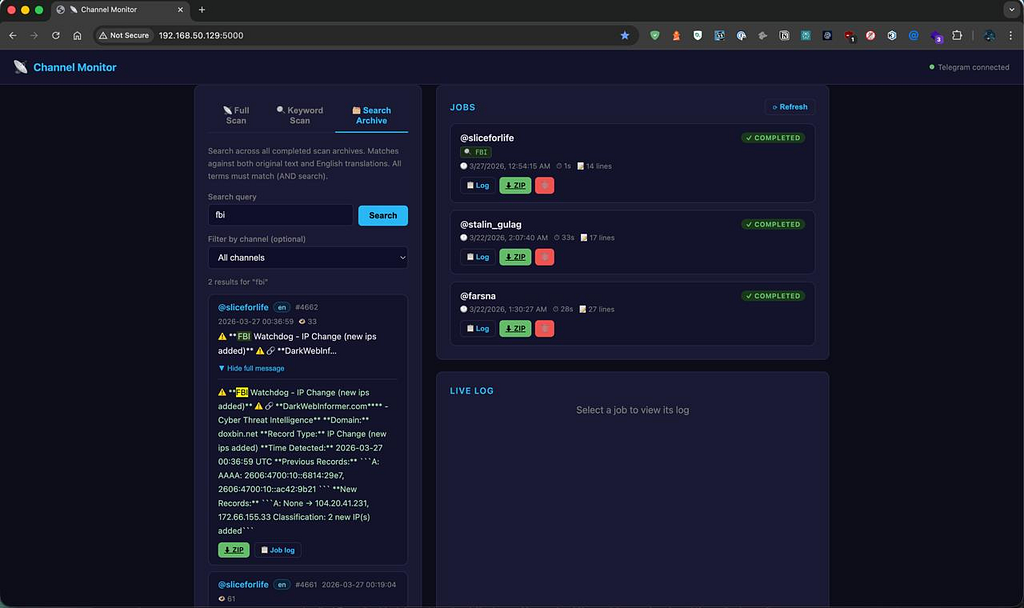The image size is (1024, 608).
Task: Open Log for the @sliceforlife job
Action: pos(478,185)
